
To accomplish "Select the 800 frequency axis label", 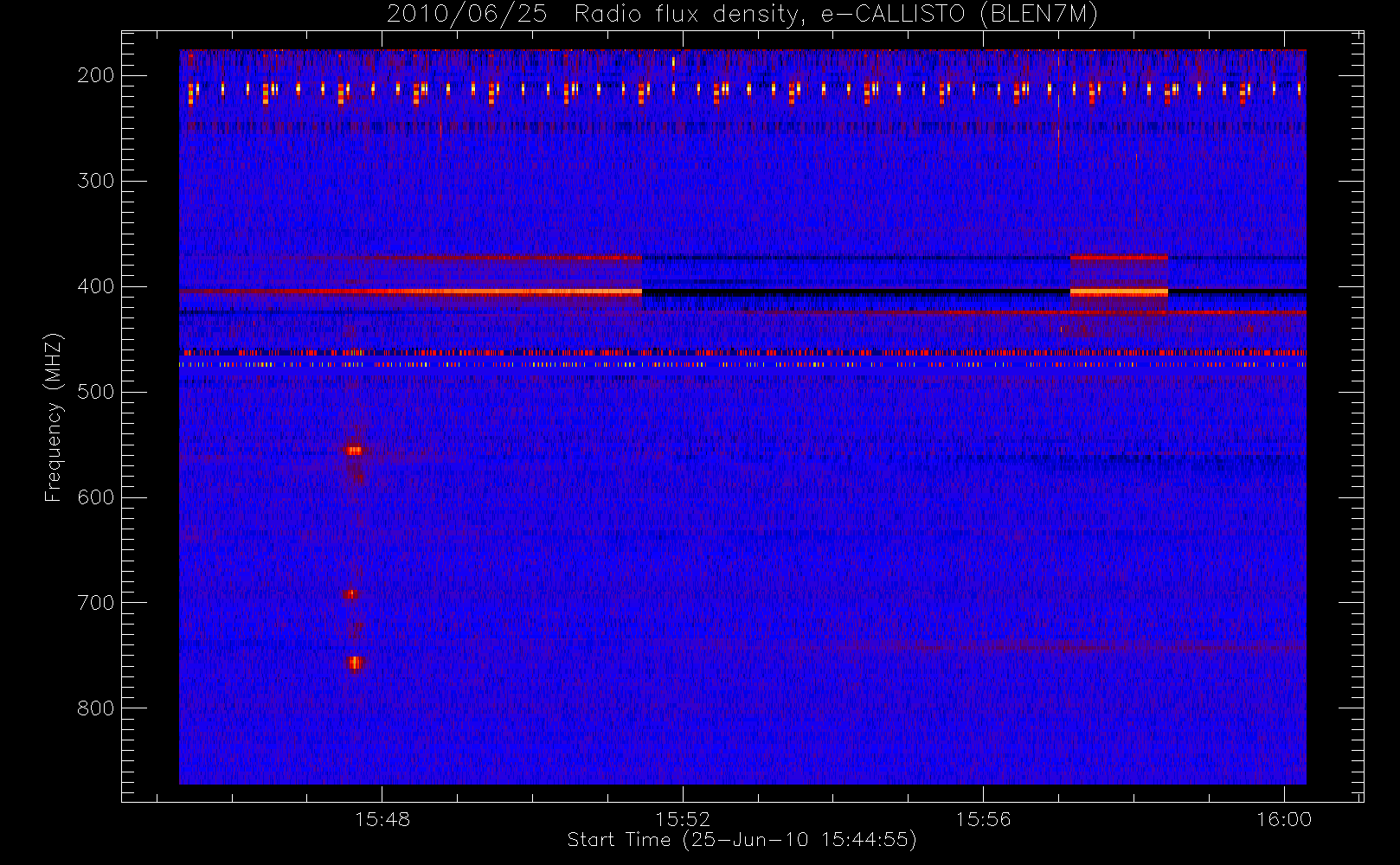I will tap(95, 708).
